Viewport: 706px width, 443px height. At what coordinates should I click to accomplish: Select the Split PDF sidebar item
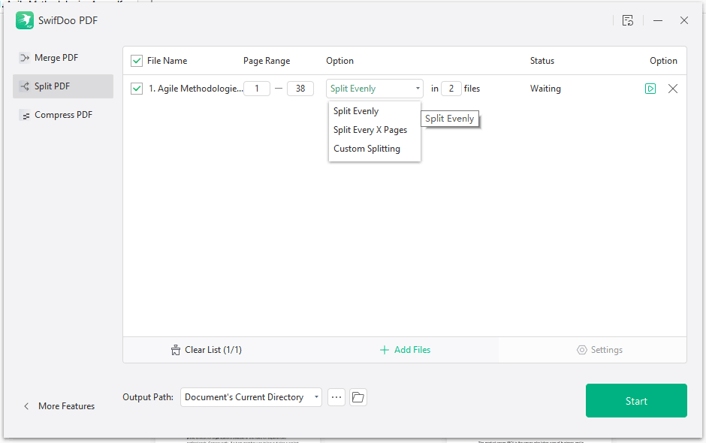point(63,86)
